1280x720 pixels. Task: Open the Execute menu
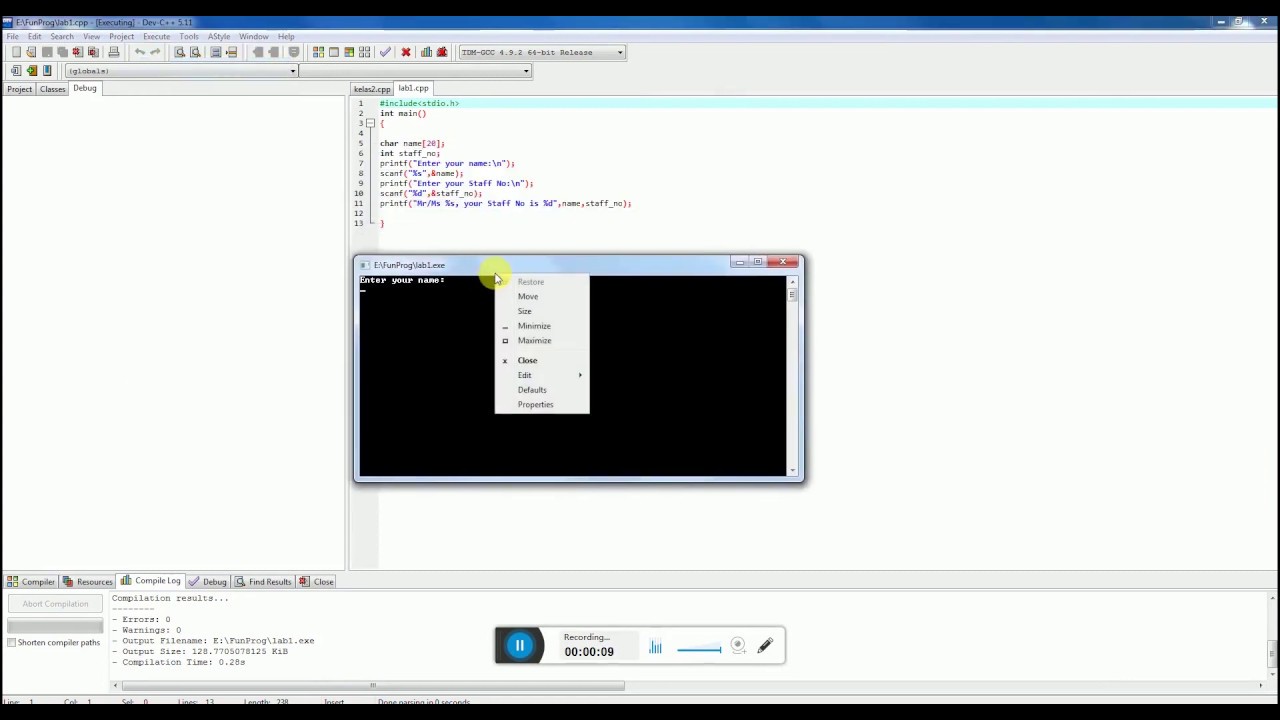tap(156, 37)
